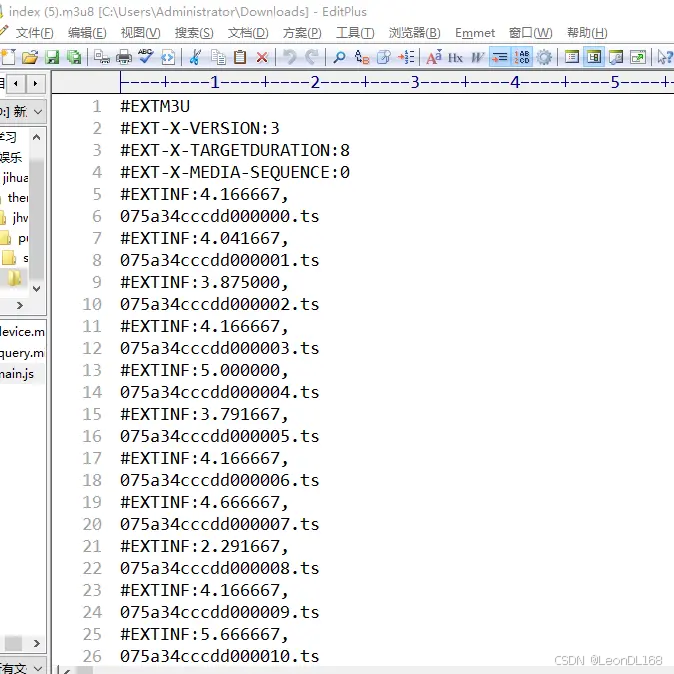Click the Find in Files icon
Screen dimensions: 674x674
tap(383, 57)
